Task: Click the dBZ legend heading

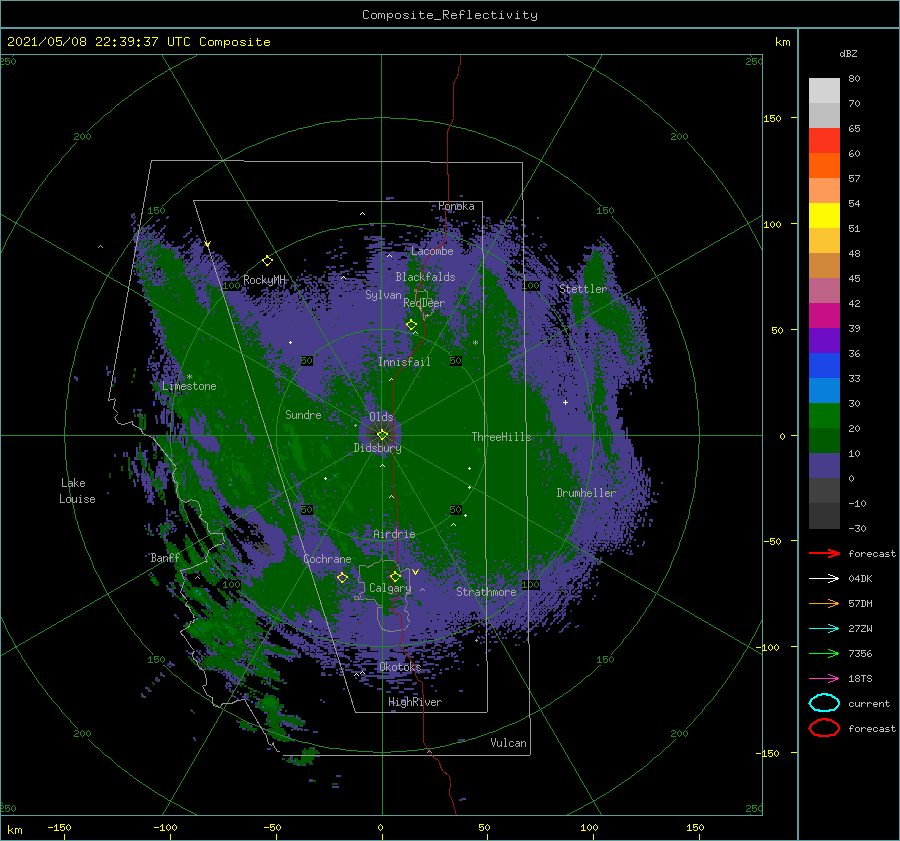Action: point(848,53)
